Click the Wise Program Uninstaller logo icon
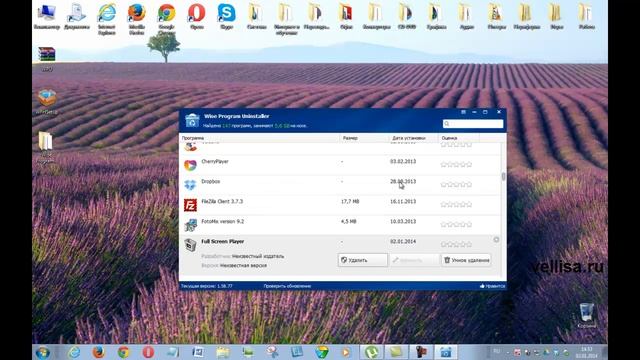This screenshot has height=360, width=640. (x=192, y=120)
